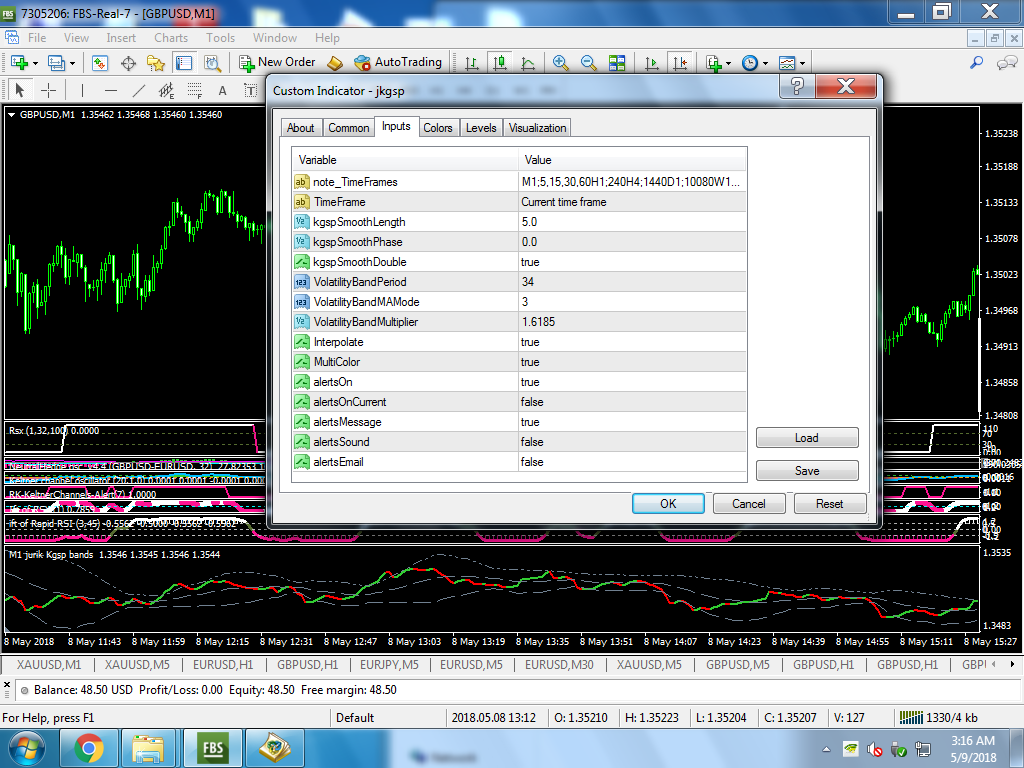Click the Load button

coord(807,438)
